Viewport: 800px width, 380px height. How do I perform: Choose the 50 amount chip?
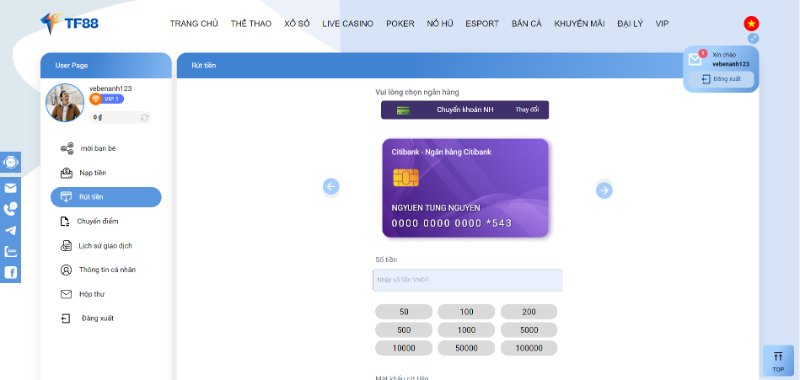[404, 312]
